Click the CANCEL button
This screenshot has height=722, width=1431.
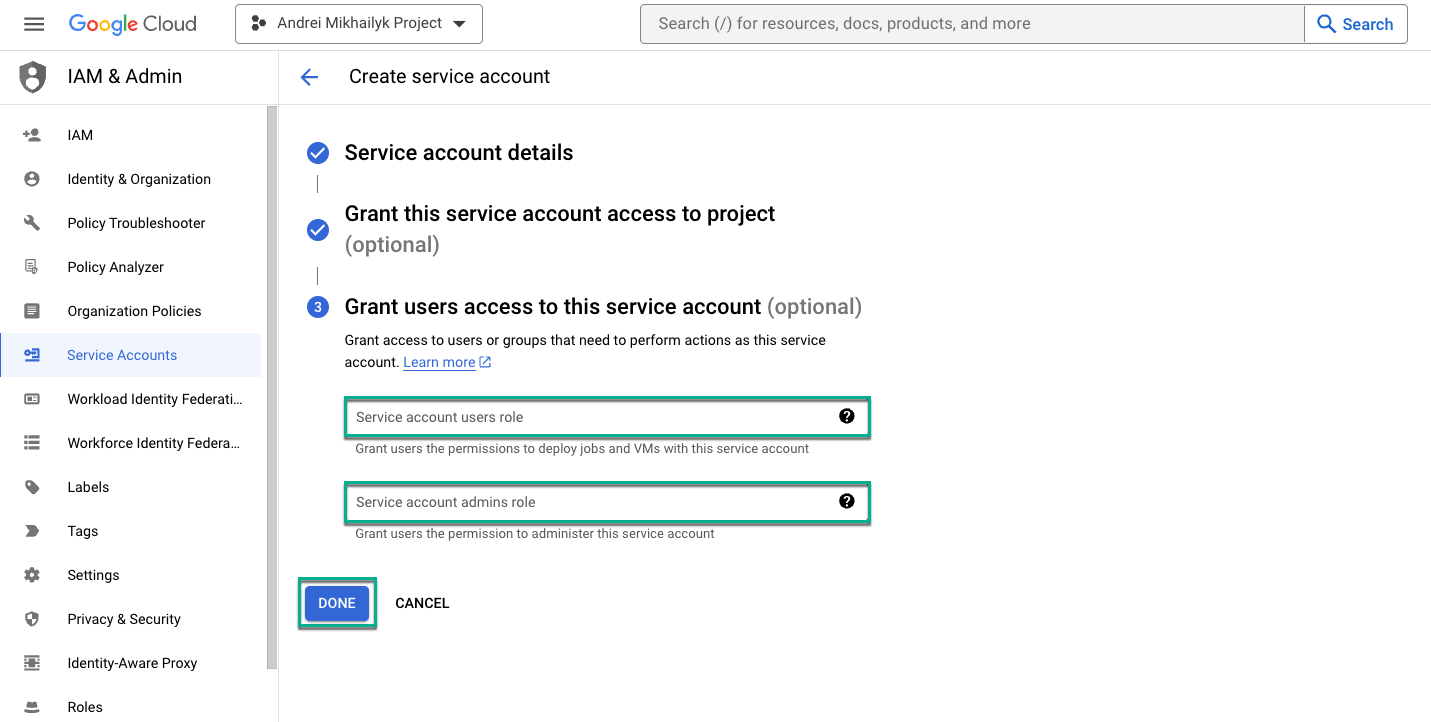(422, 603)
